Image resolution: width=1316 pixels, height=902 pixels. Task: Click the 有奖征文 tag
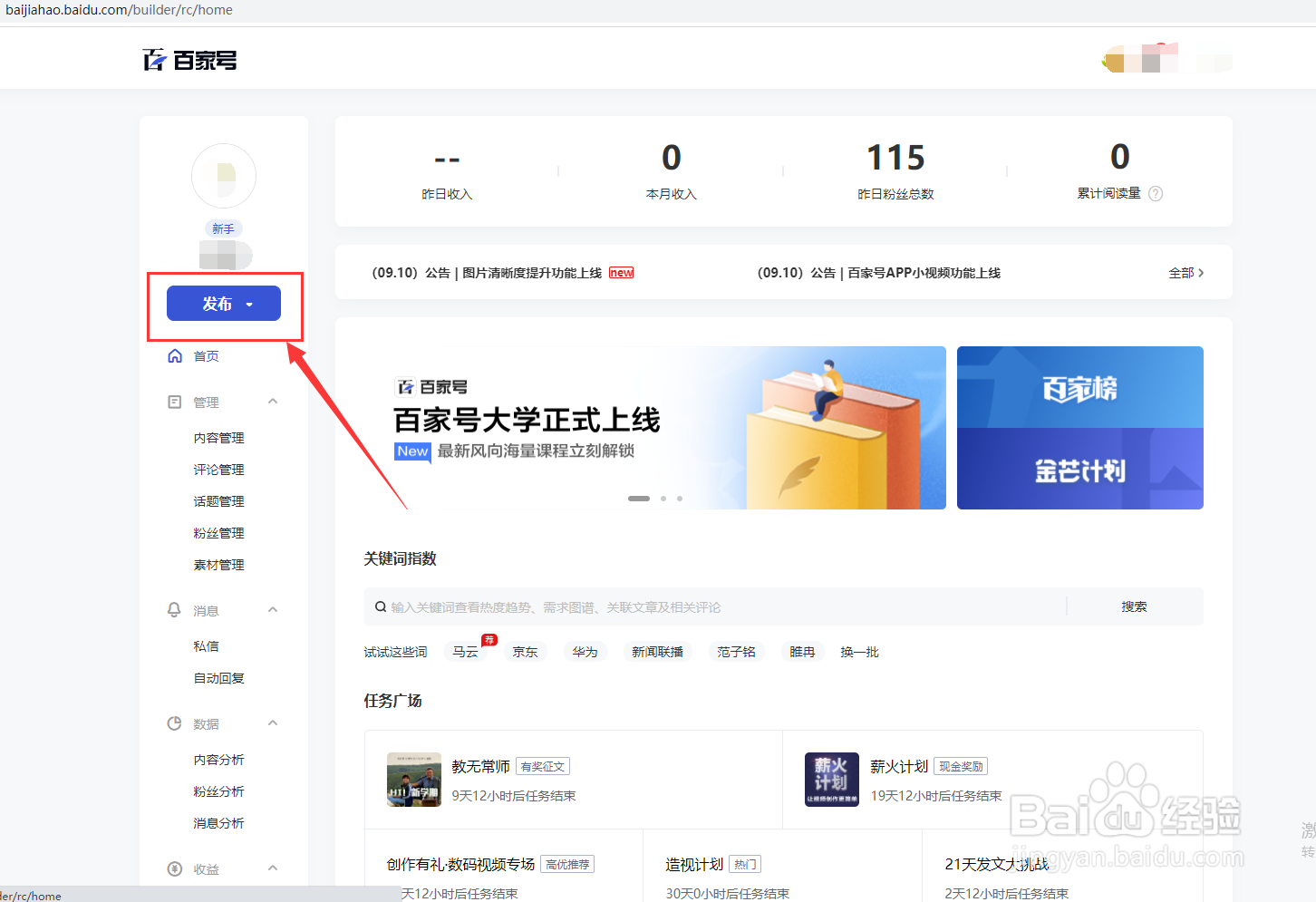coord(543,767)
